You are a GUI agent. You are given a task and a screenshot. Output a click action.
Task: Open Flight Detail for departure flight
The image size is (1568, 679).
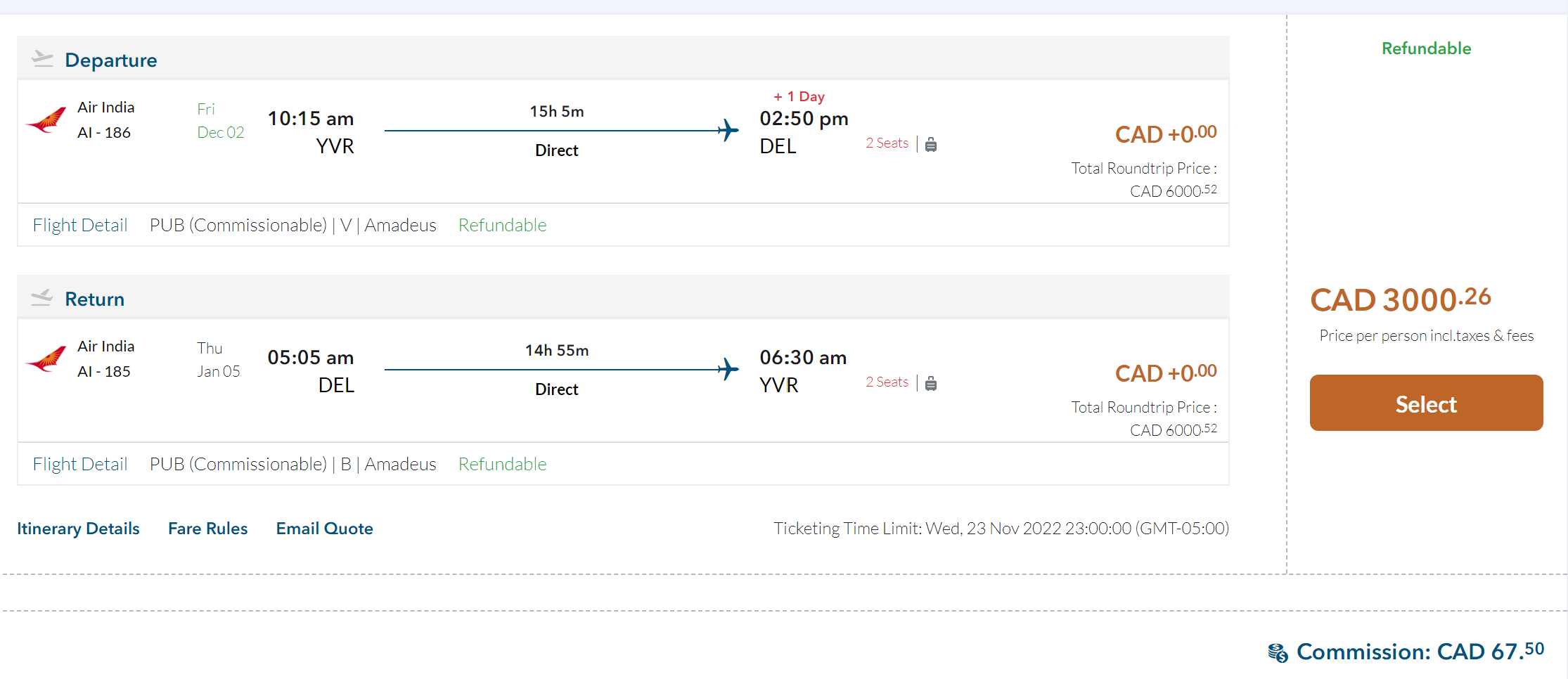click(80, 225)
